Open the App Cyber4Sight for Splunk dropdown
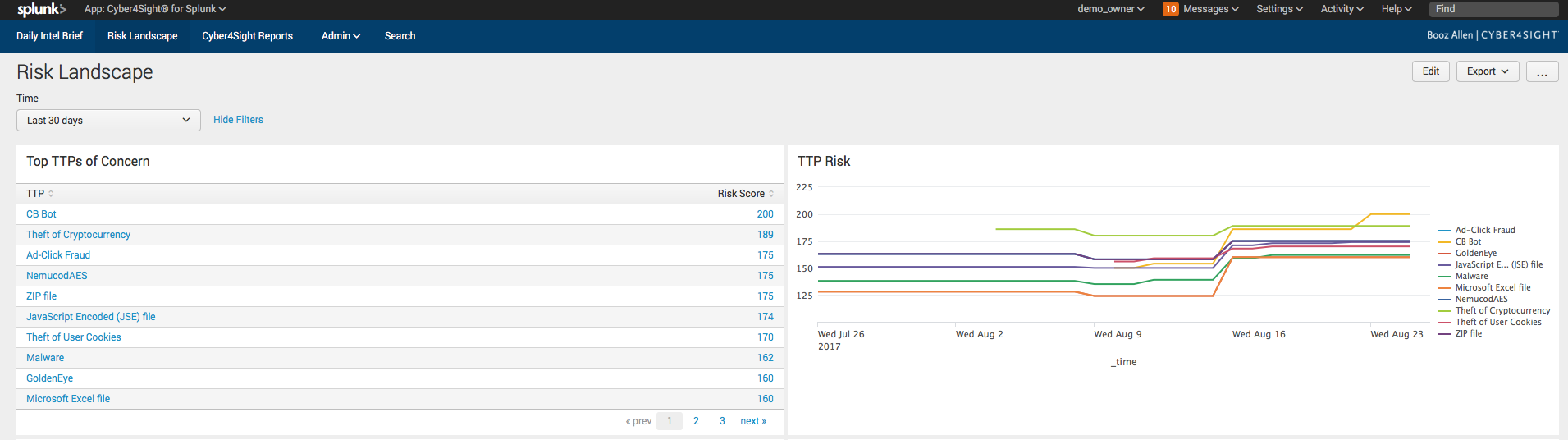The image size is (1568, 440). (x=155, y=9)
